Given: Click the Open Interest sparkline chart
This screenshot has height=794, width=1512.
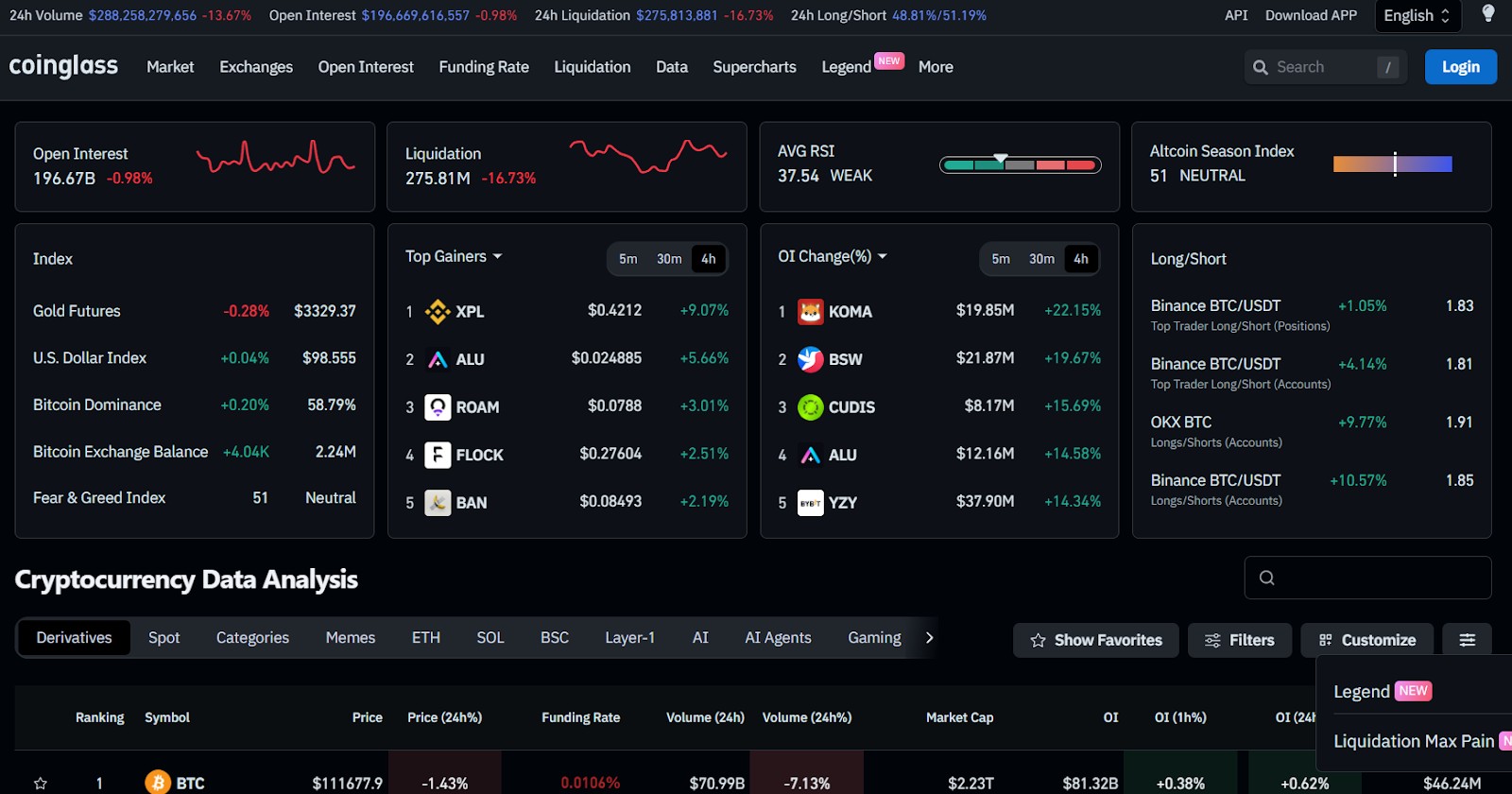Looking at the screenshot, I should pyautogui.click(x=276, y=159).
